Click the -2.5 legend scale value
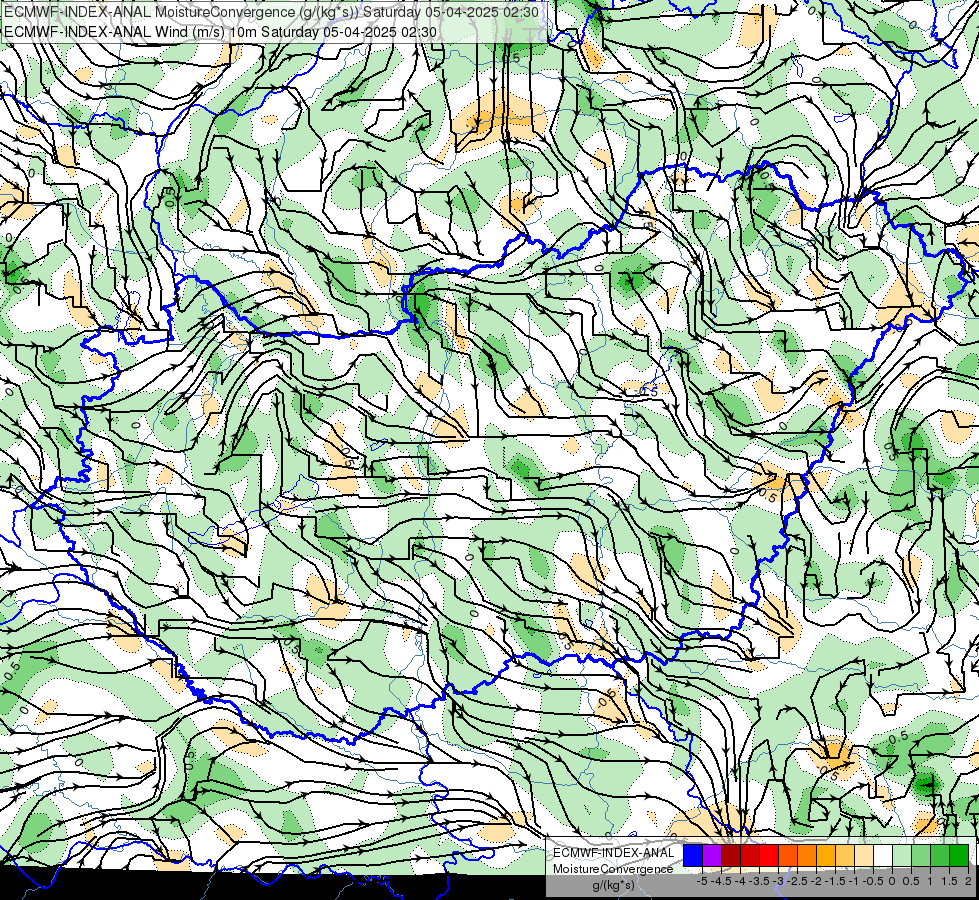Screen dimensions: 979x900 click(797, 881)
